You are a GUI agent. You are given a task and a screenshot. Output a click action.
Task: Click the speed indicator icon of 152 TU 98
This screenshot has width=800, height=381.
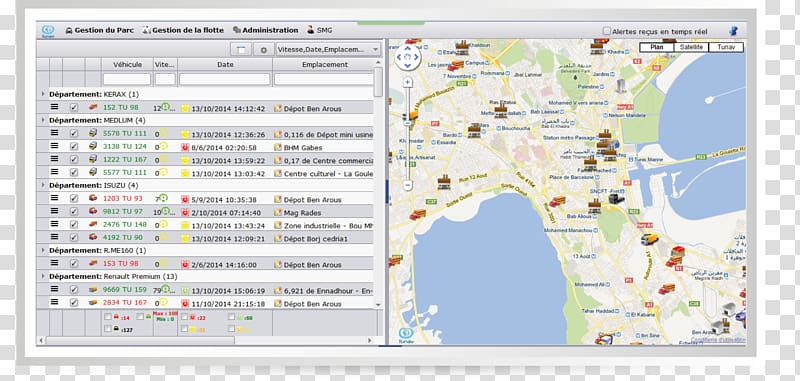tap(165, 107)
